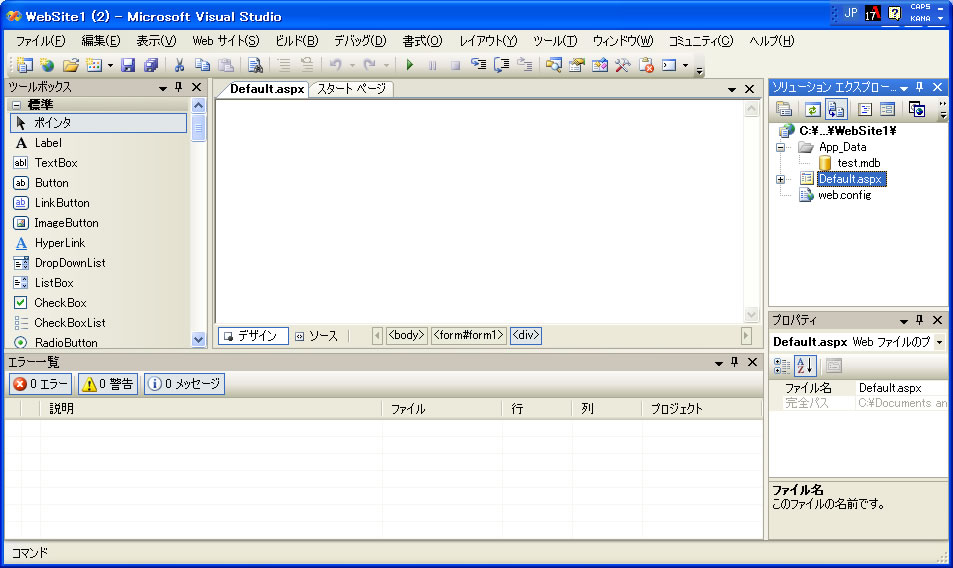The height and width of the screenshot is (568, 953).
Task: Click the View Designer icon in Solution Explorer
Action: tap(887, 109)
